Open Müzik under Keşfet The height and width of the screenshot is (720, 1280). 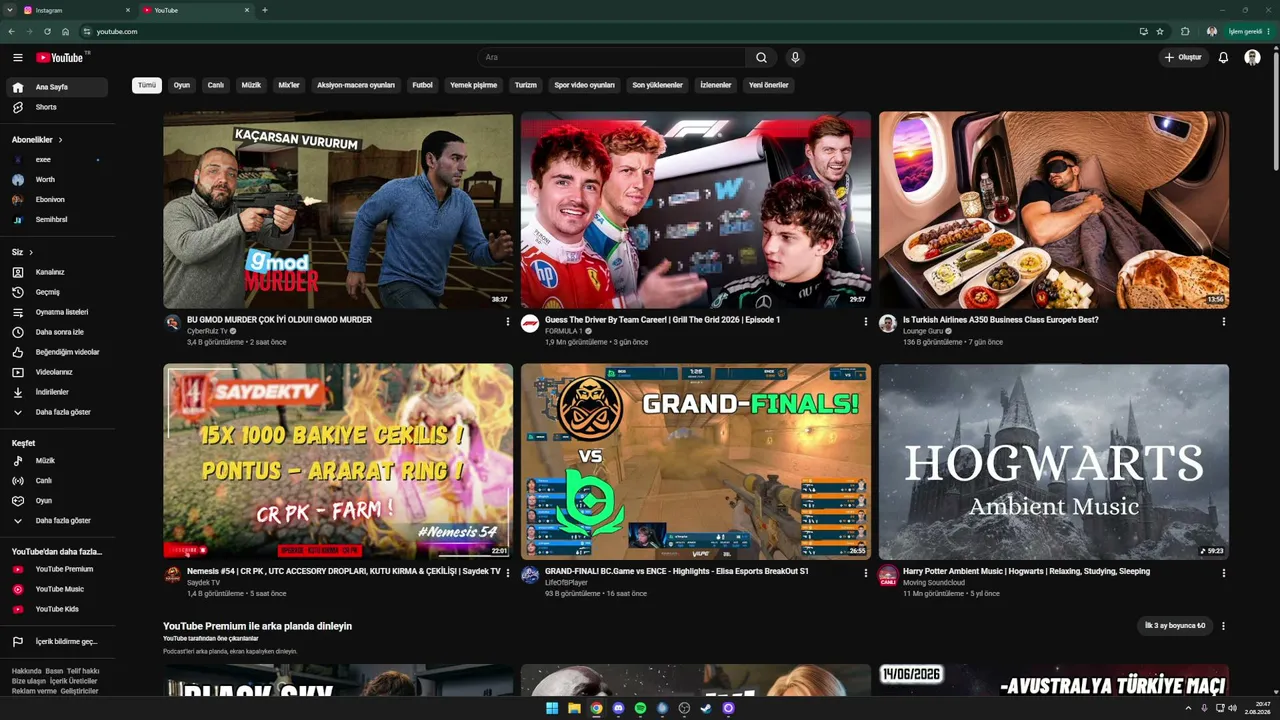(x=57, y=461)
